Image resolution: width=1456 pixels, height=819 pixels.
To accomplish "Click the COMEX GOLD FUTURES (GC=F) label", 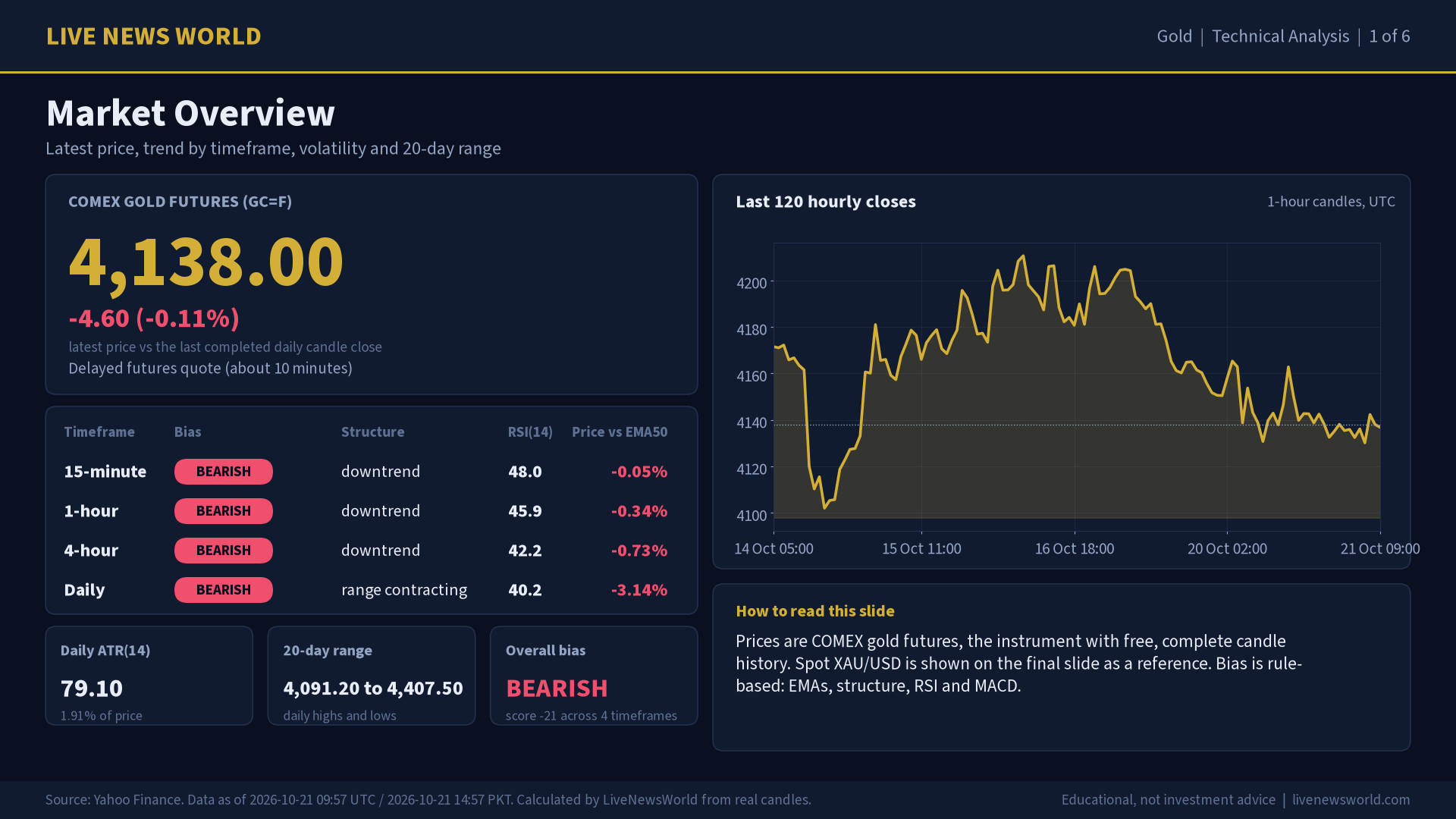I will click(x=180, y=202).
